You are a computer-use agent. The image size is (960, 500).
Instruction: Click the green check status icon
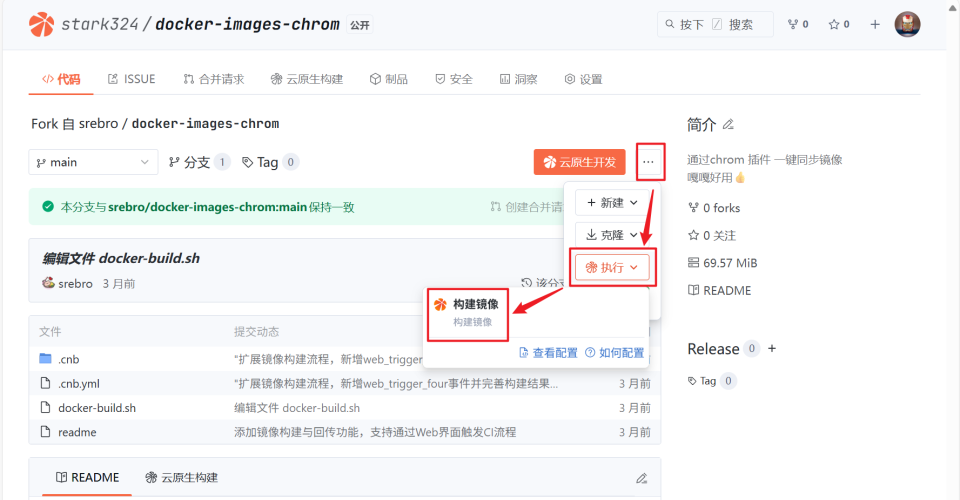48,207
